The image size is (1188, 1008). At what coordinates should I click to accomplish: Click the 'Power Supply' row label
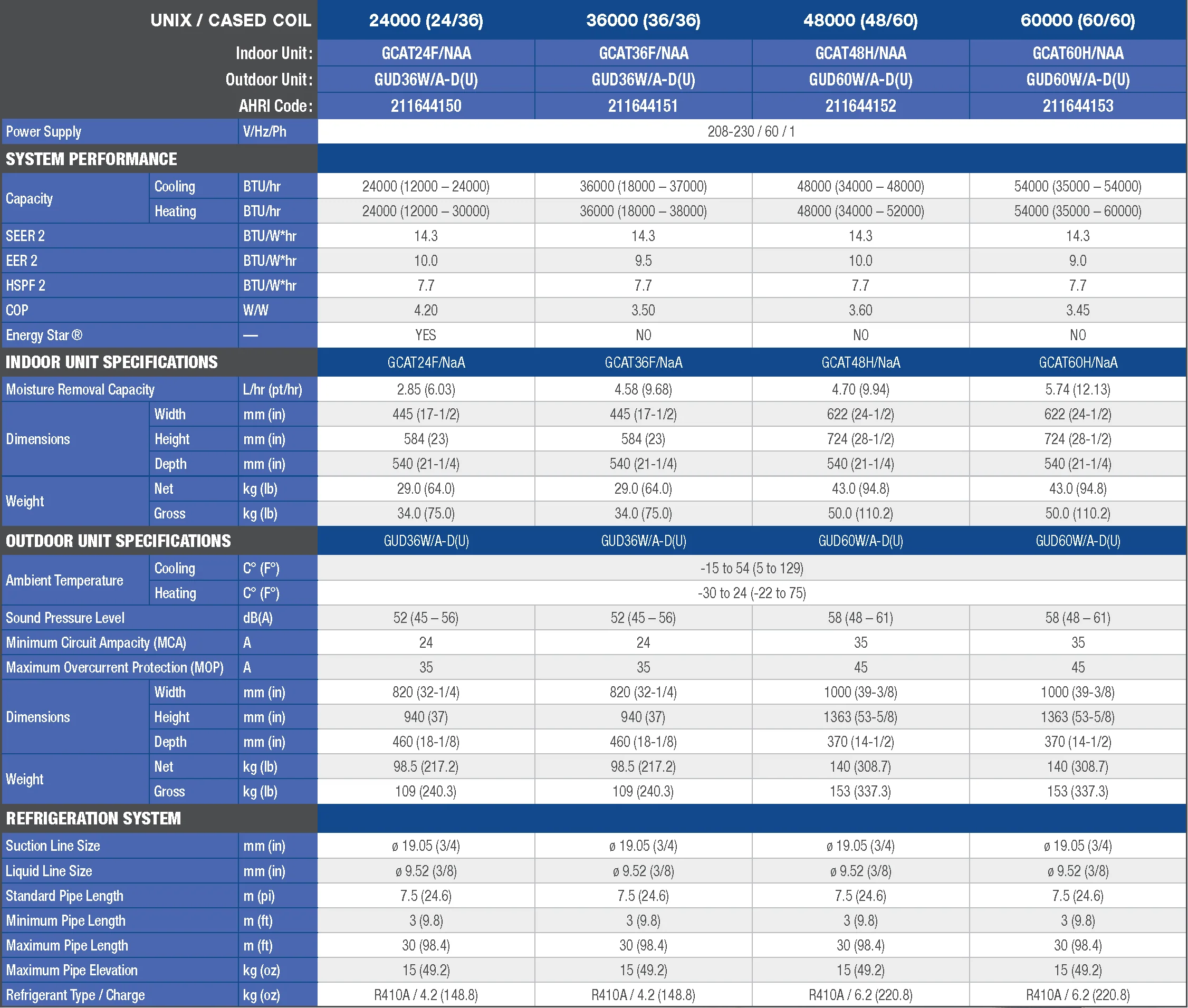pos(43,131)
